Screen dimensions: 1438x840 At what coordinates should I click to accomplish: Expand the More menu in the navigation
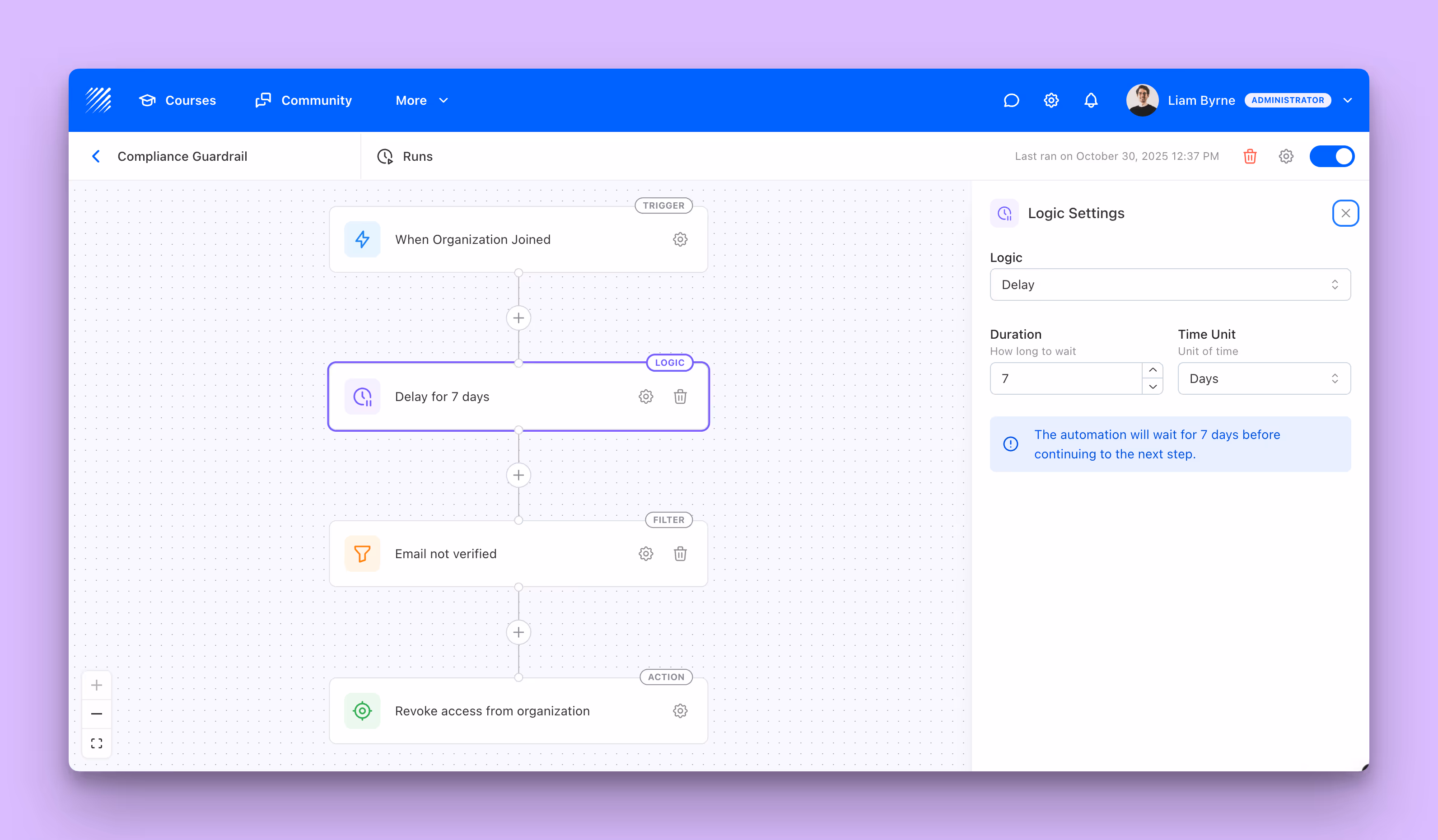click(x=422, y=100)
